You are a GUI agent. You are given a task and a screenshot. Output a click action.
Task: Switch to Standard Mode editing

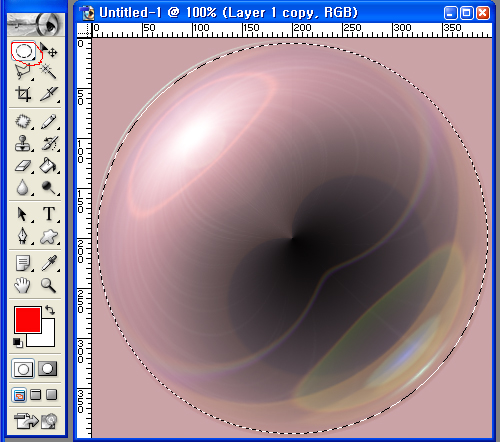coord(23,369)
